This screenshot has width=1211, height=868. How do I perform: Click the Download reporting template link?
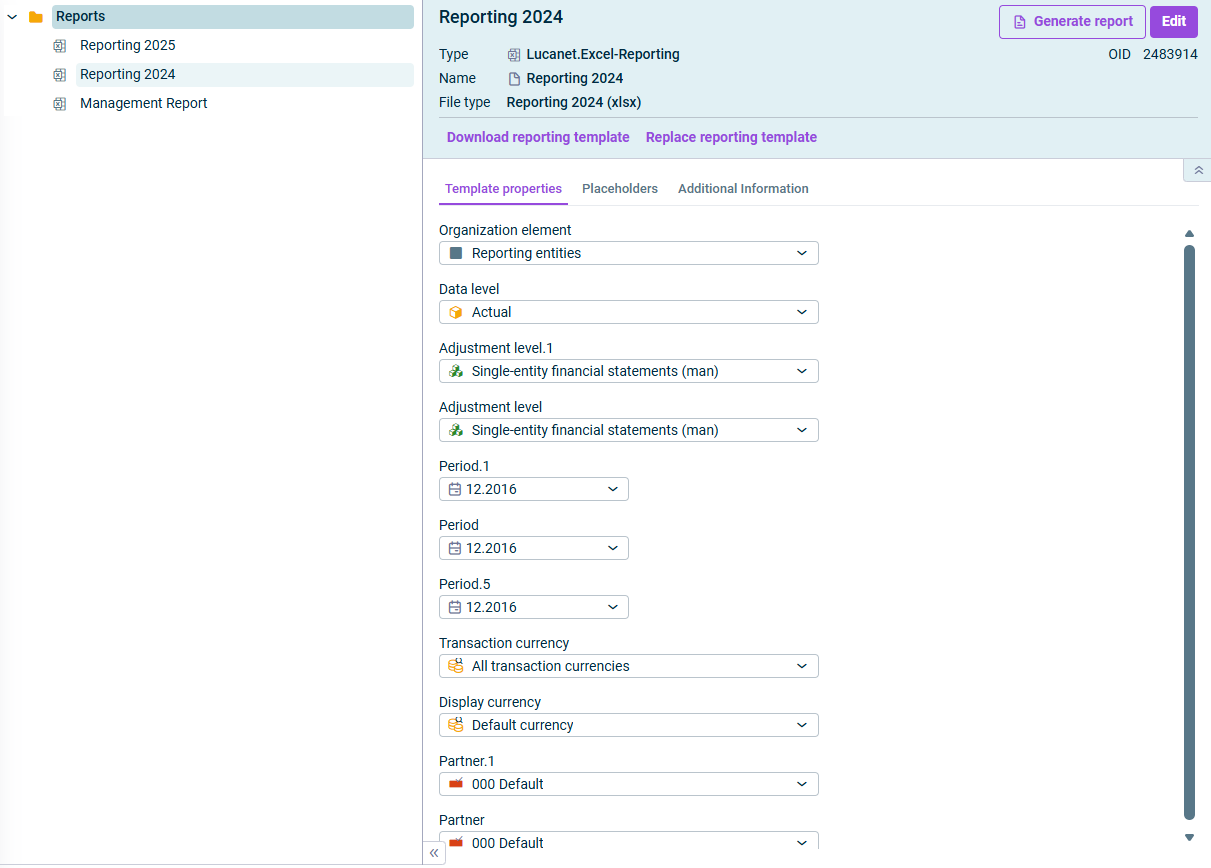[x=538, y=138]
